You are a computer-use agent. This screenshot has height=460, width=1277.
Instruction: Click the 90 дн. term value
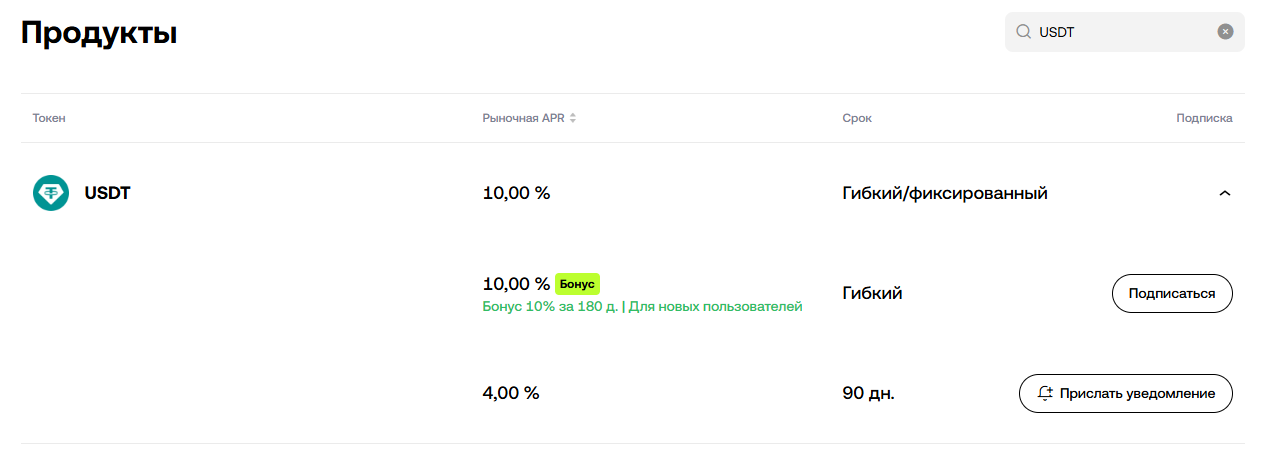point(868,393)
